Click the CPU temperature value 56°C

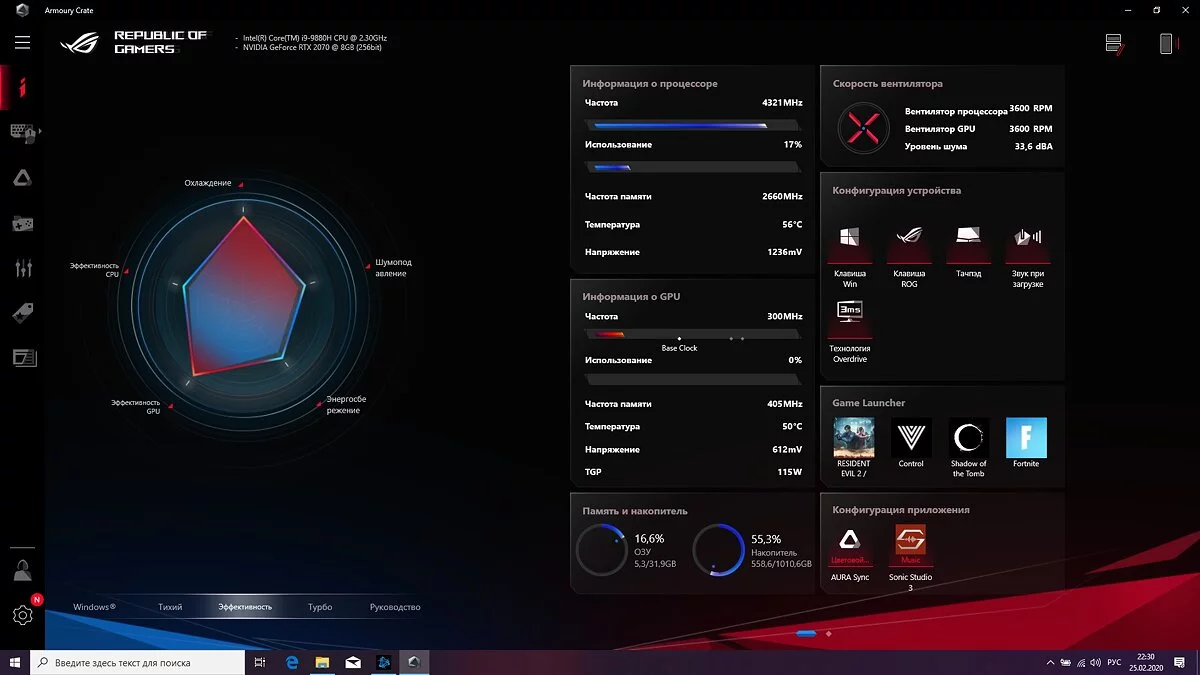[792, 225]
